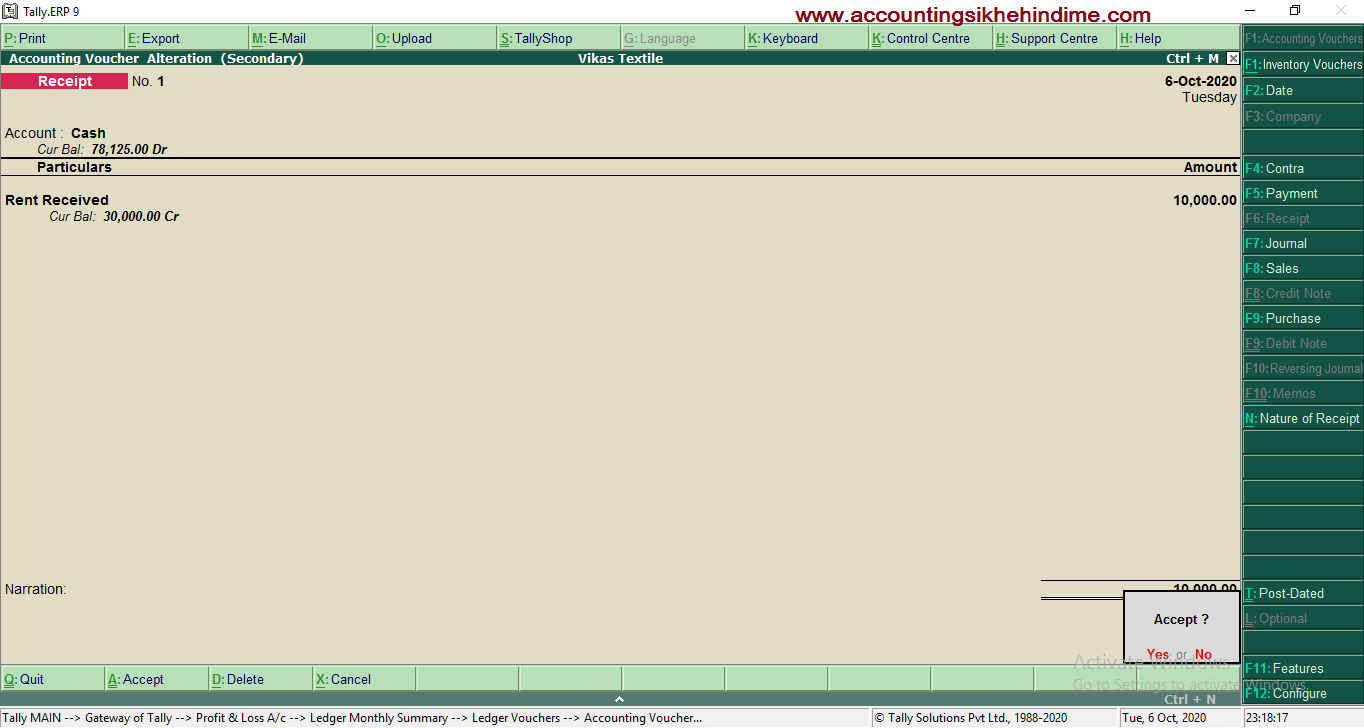Click the Receipt voucher type label
This screenshot has height=728, width=1364.
tap(64, 81)
